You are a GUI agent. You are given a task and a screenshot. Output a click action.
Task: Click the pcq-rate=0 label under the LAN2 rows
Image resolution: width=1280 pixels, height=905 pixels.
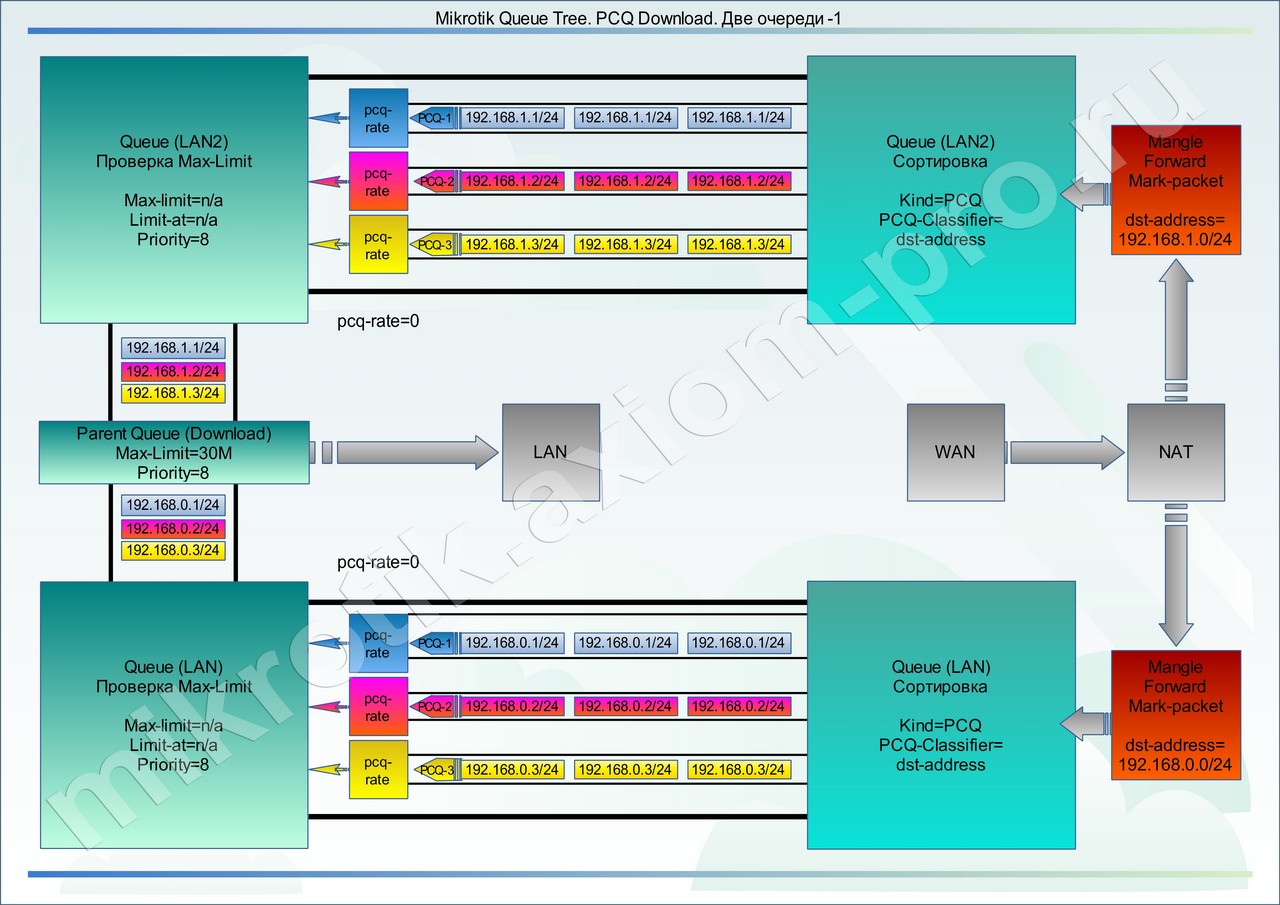(x=379, y=322)
